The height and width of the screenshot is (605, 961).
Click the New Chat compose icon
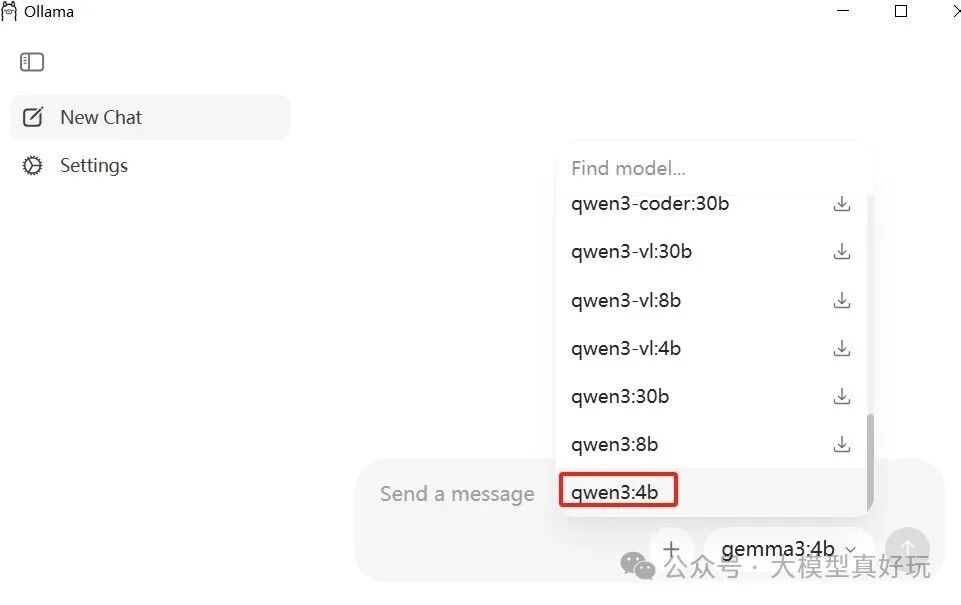[x=32, y=117]
